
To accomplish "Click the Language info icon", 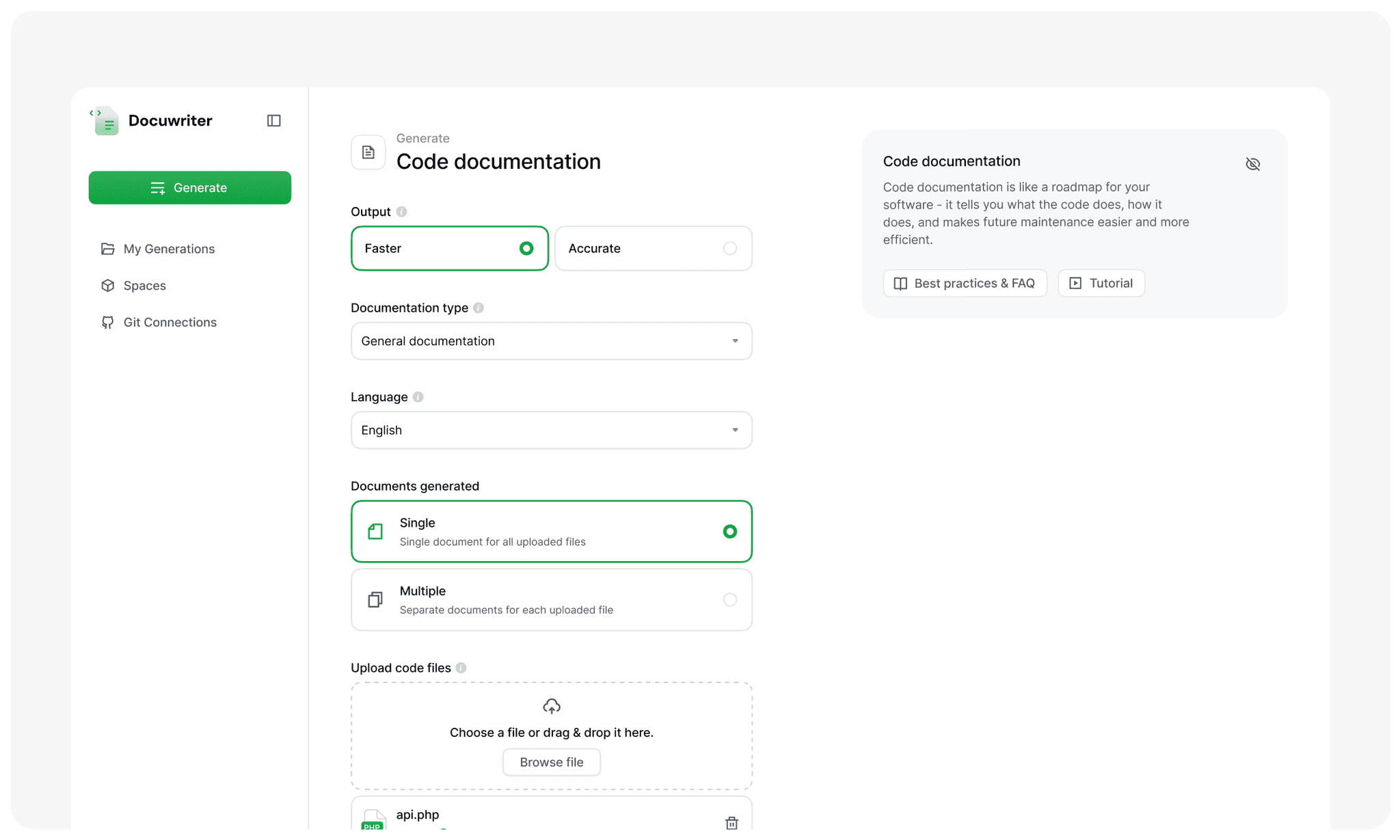I will (418, 397).
